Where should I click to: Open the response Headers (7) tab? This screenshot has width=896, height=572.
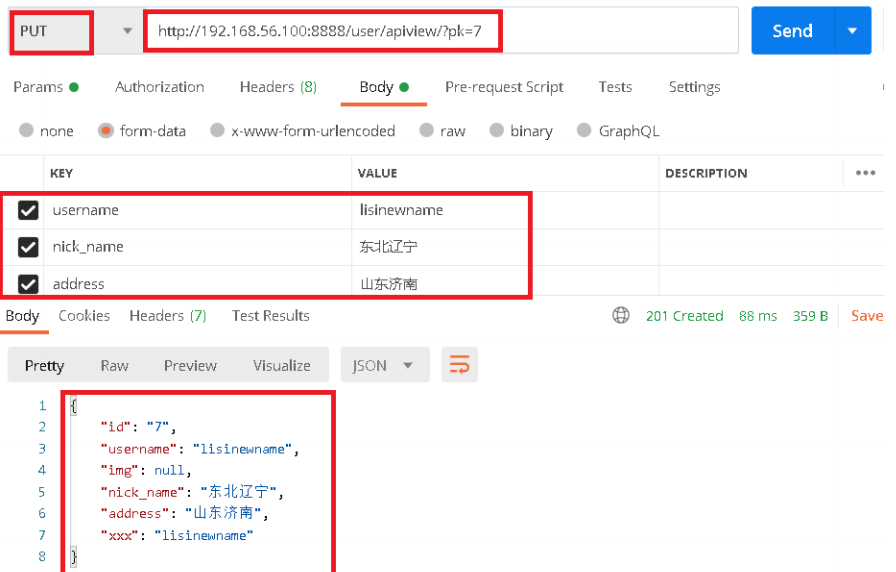point(168,315)
